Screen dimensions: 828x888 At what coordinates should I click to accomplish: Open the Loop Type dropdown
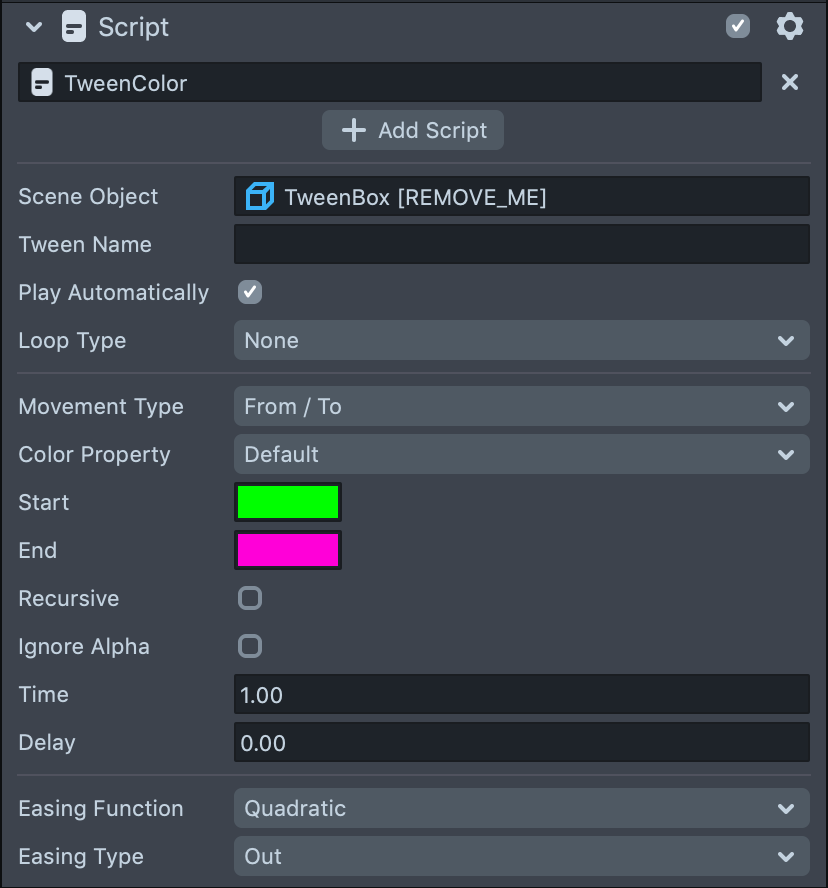(x=521, y=340)
